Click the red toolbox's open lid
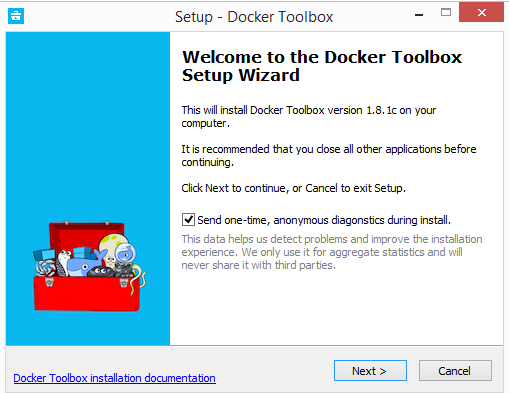Viewport: 509px width, 393px height. (87, 233)
